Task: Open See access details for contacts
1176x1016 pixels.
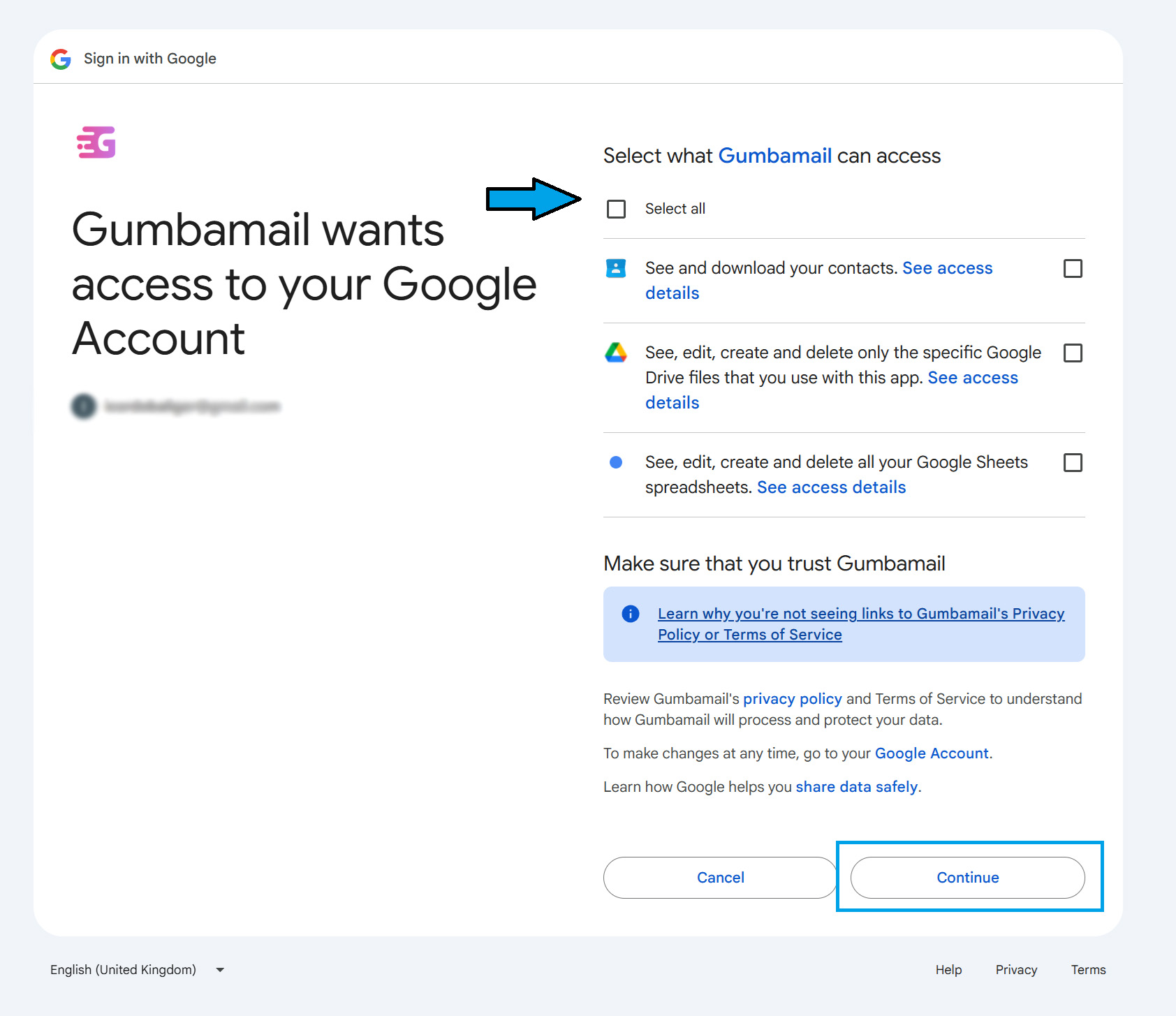Action: point(947,268)
